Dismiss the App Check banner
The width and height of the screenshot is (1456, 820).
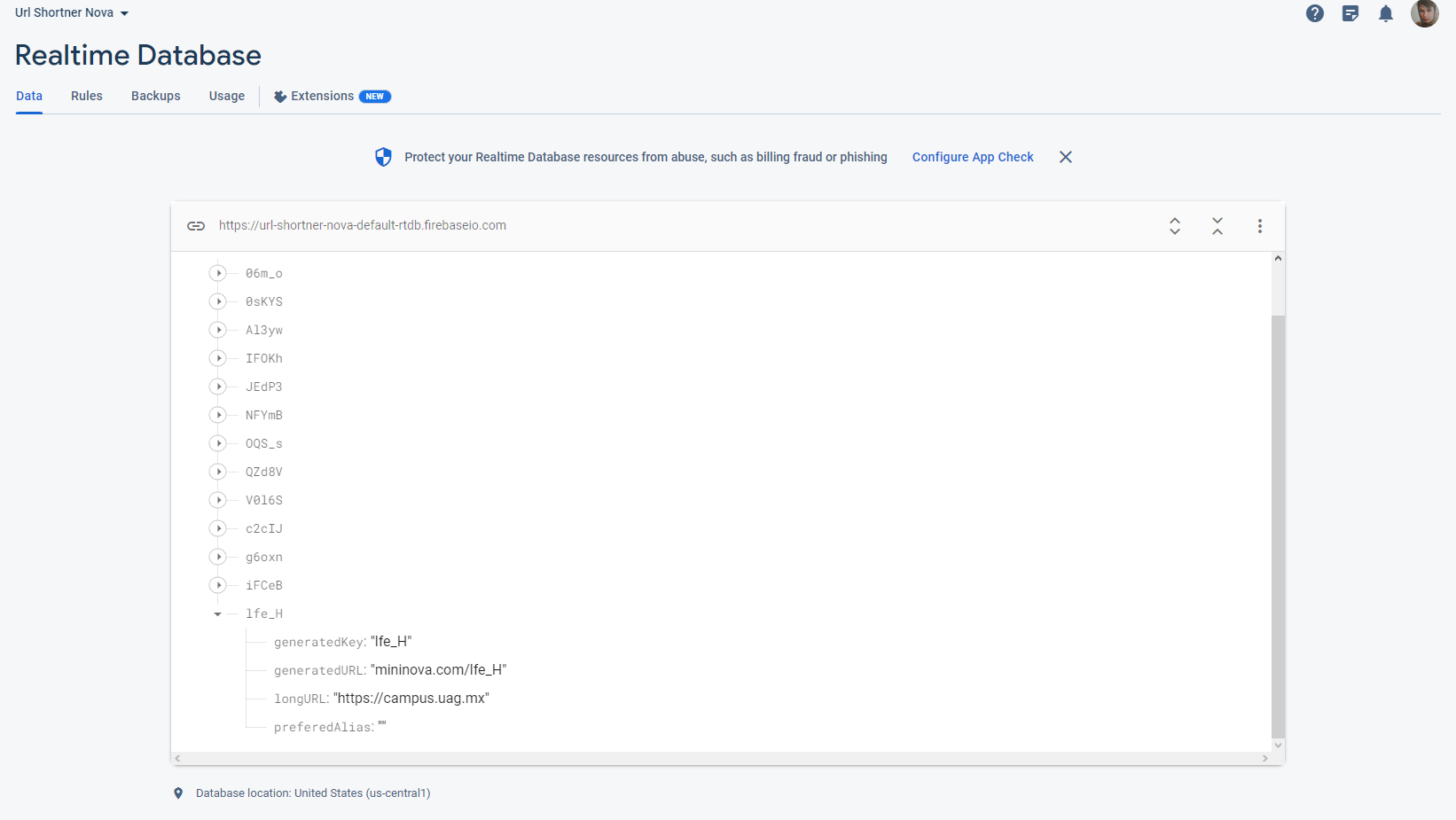click(1065, 157)
